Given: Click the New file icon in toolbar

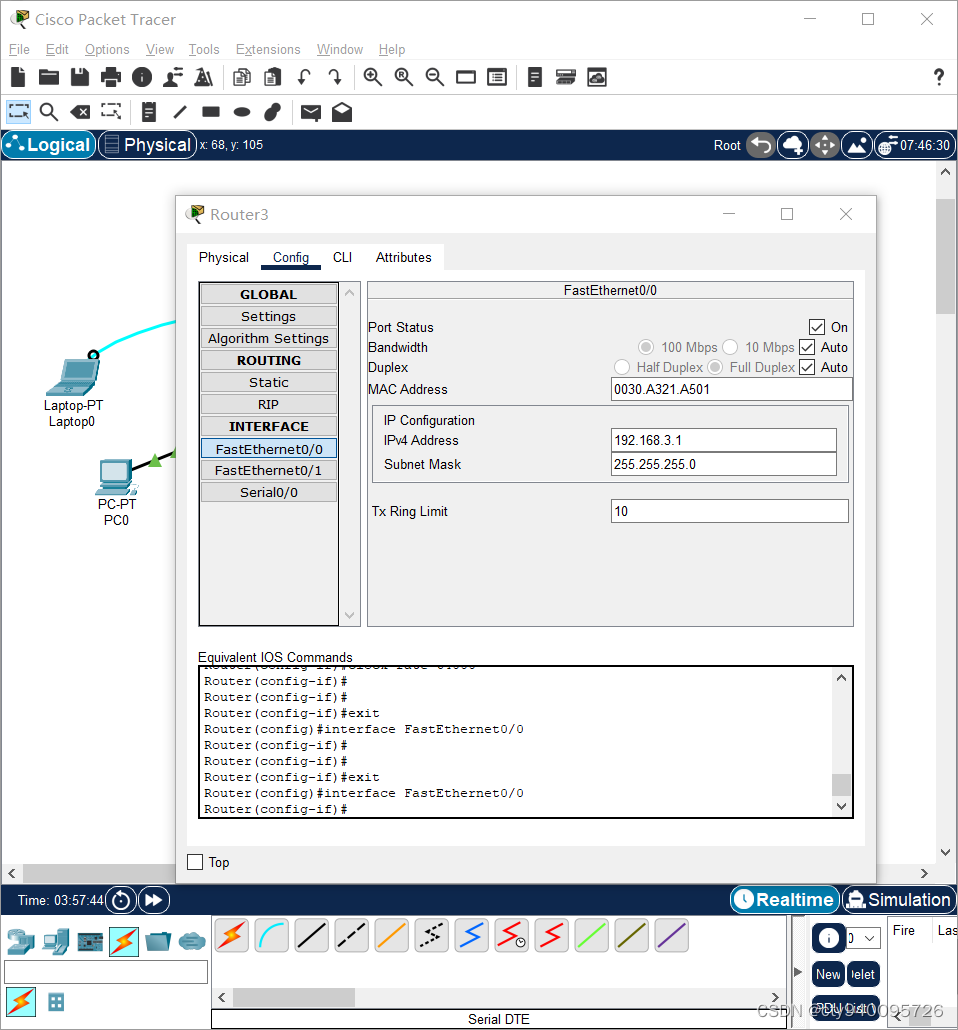Looking at the screenshot, I should point(18,78).
